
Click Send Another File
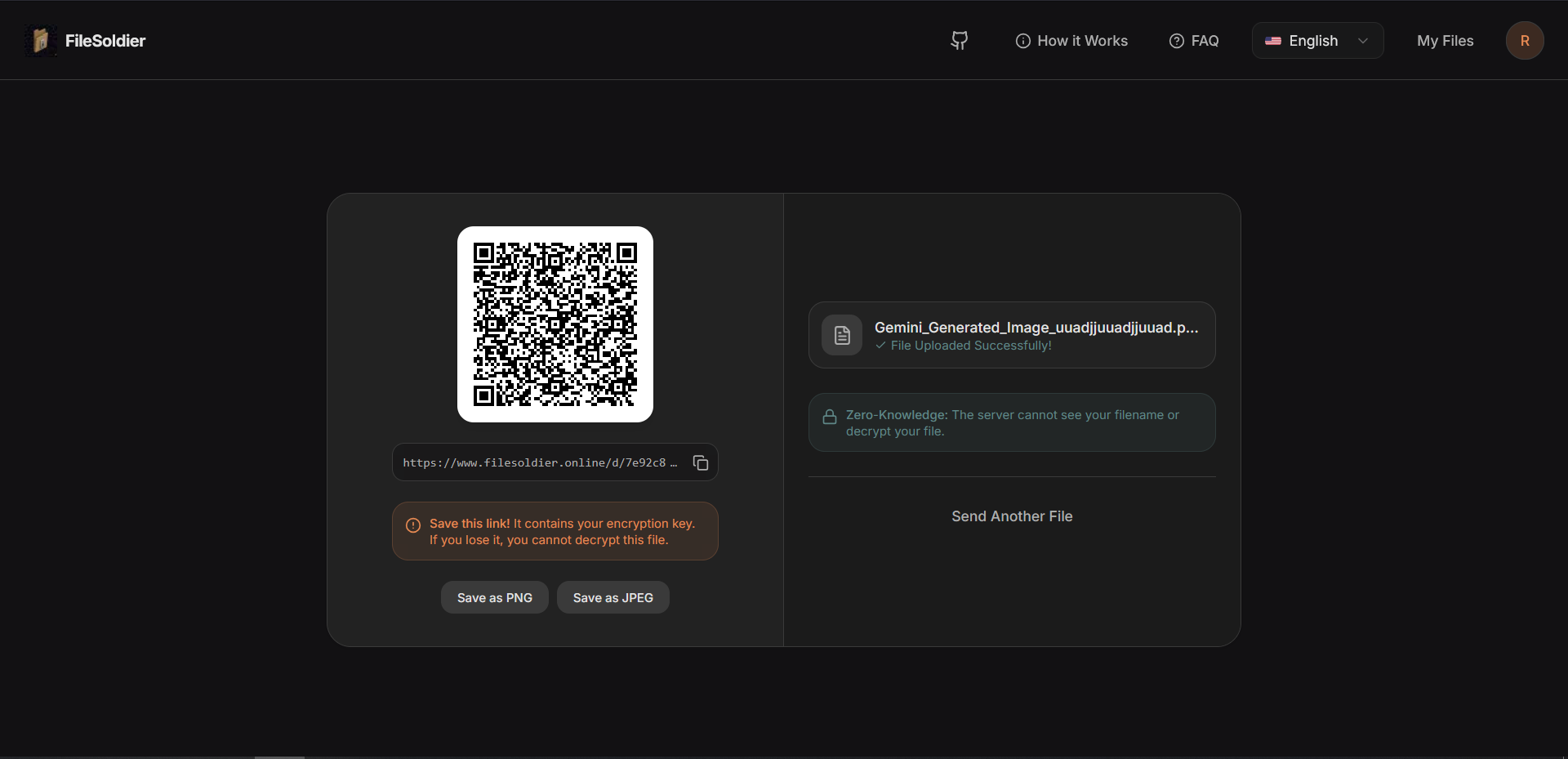click(1012, 516)
